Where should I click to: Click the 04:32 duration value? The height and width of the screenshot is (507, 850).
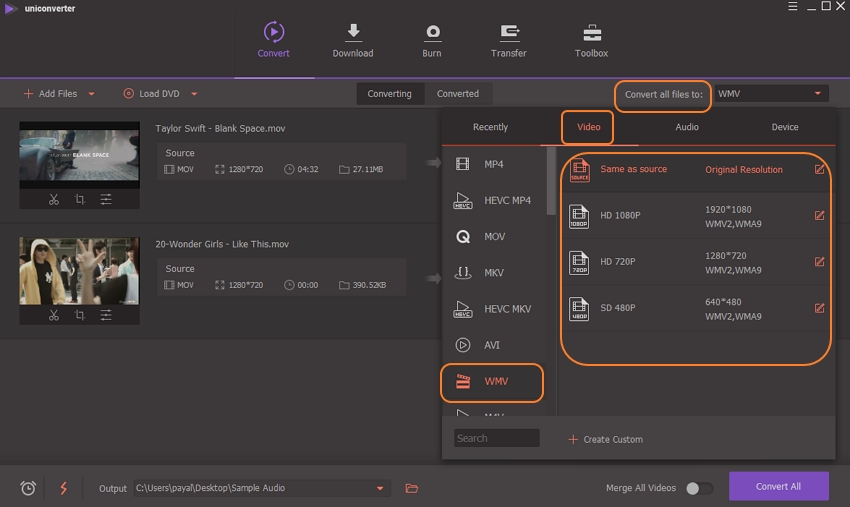(307, 169)
